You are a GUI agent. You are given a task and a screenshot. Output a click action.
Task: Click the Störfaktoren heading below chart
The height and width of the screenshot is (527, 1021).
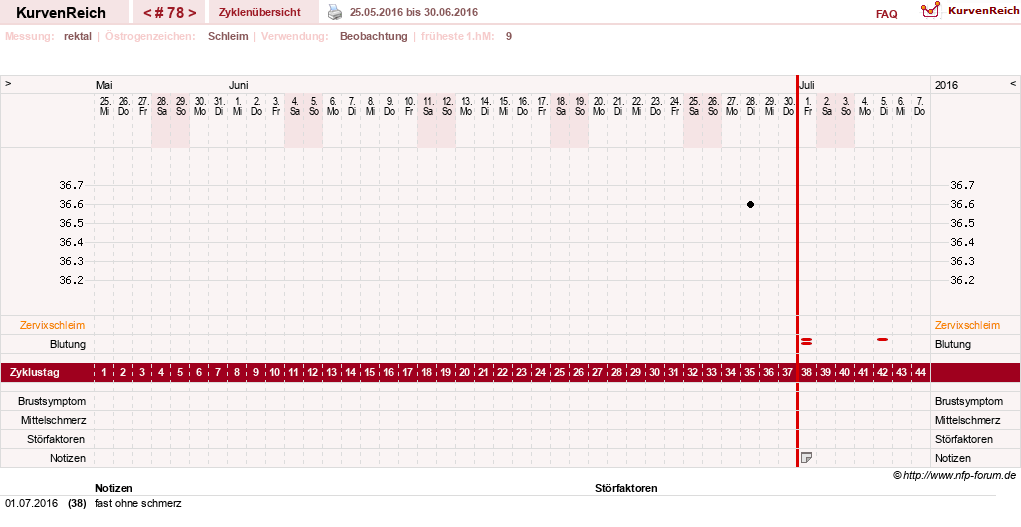tap(626, 488)
